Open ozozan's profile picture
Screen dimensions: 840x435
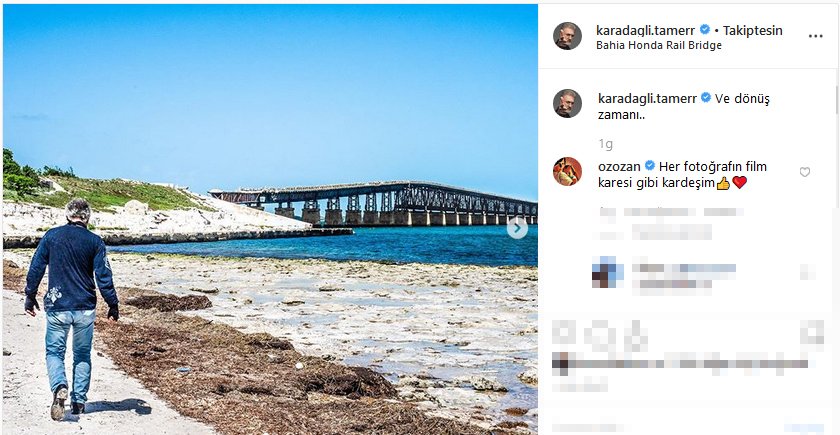coord(567,171)
